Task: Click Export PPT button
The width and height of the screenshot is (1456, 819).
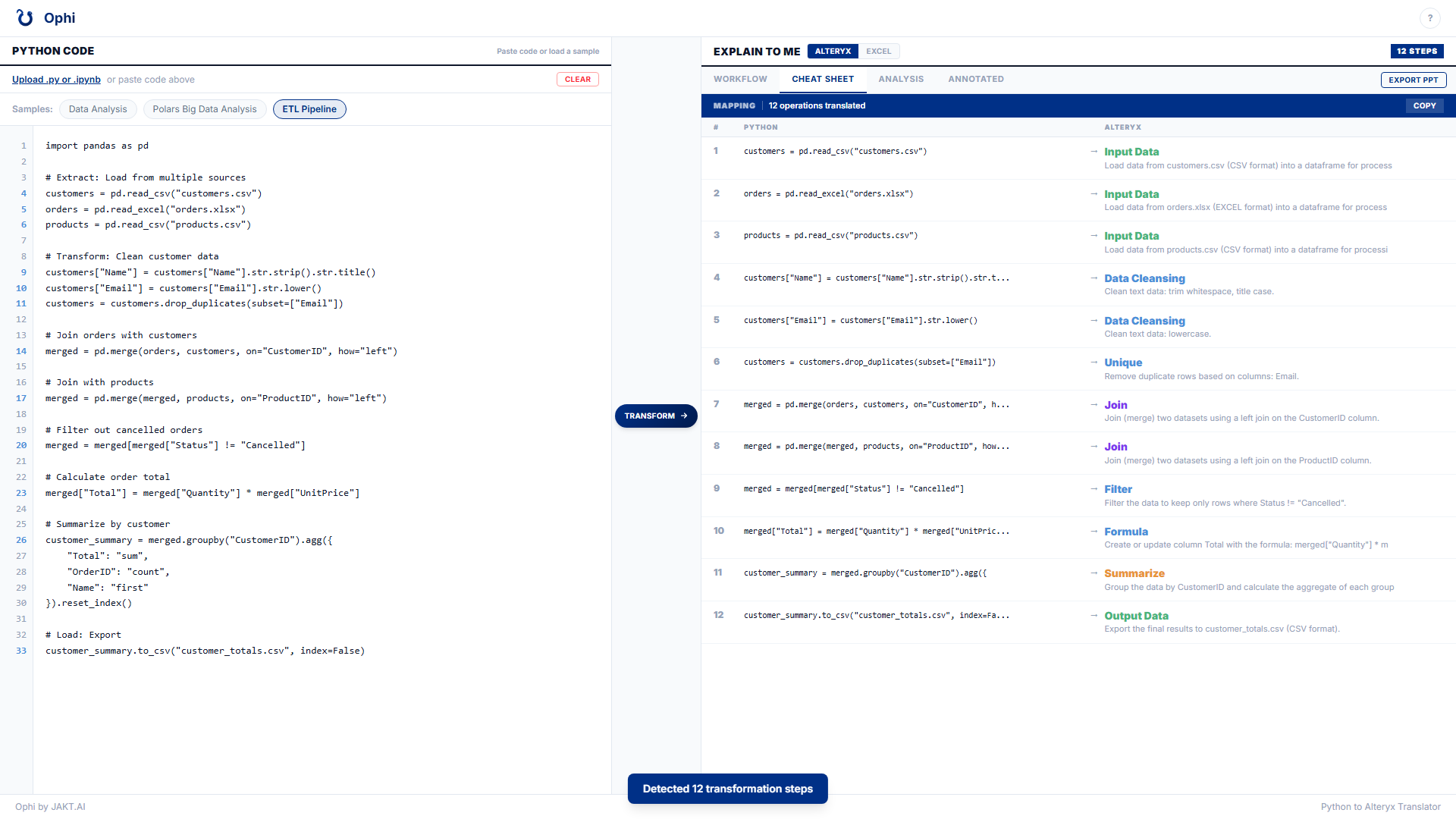Action: pyautogui.click(x=1413, y=80)
